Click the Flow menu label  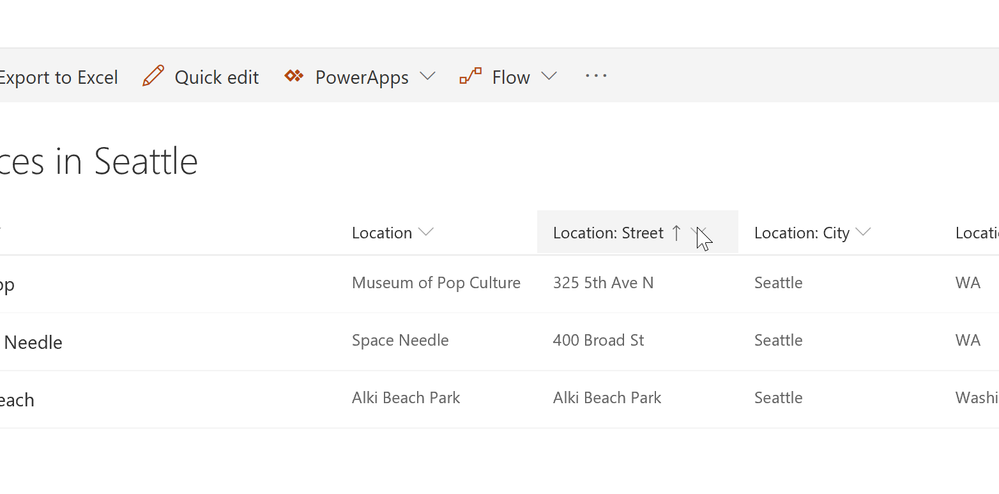click(x=511, y=77)
